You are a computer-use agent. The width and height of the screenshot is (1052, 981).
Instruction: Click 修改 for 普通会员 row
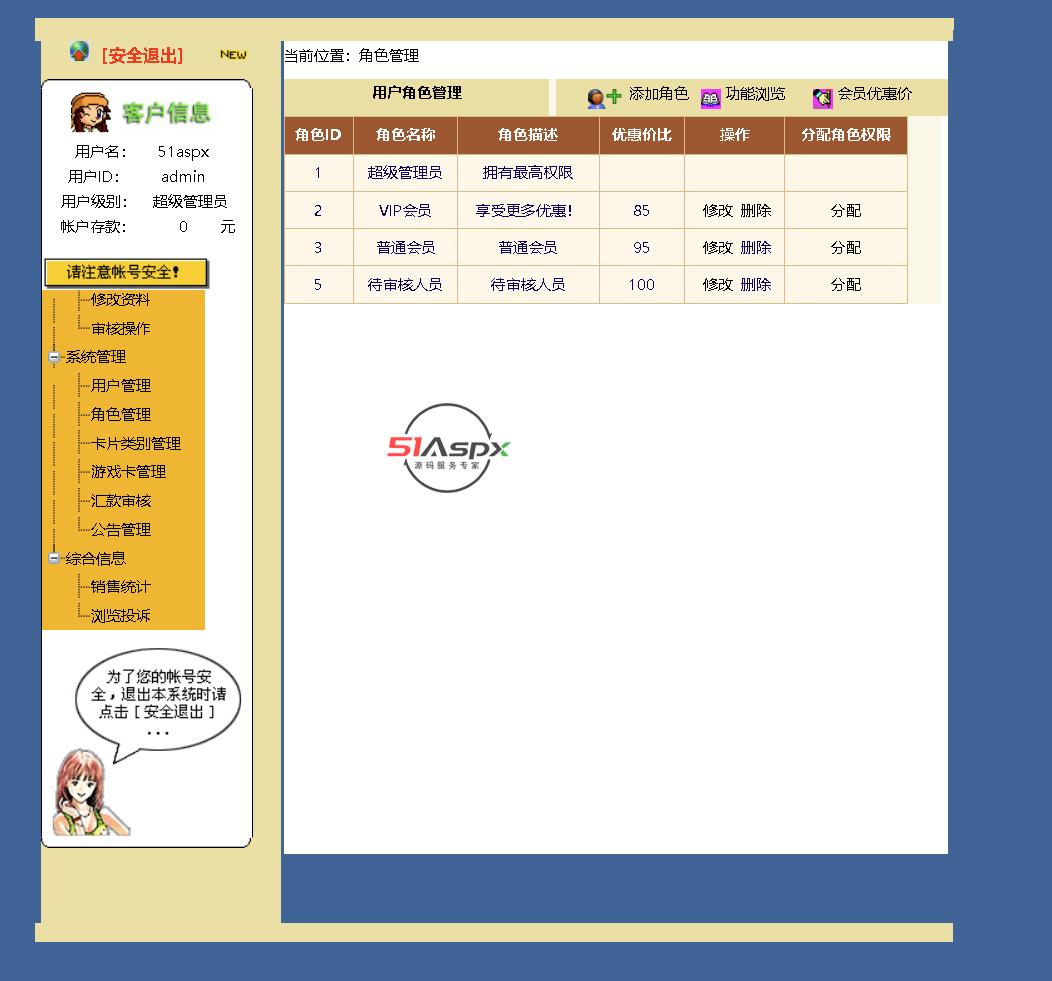[717, 248]
